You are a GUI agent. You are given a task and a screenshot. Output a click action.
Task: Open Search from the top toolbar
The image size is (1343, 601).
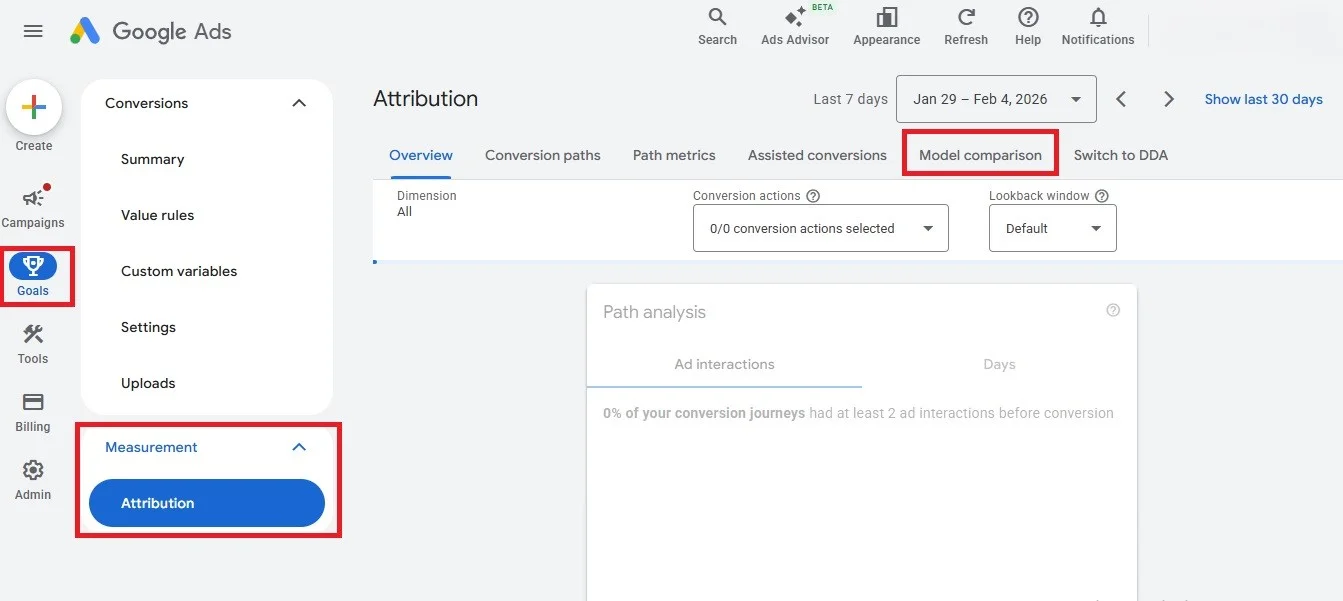[716, 25]
